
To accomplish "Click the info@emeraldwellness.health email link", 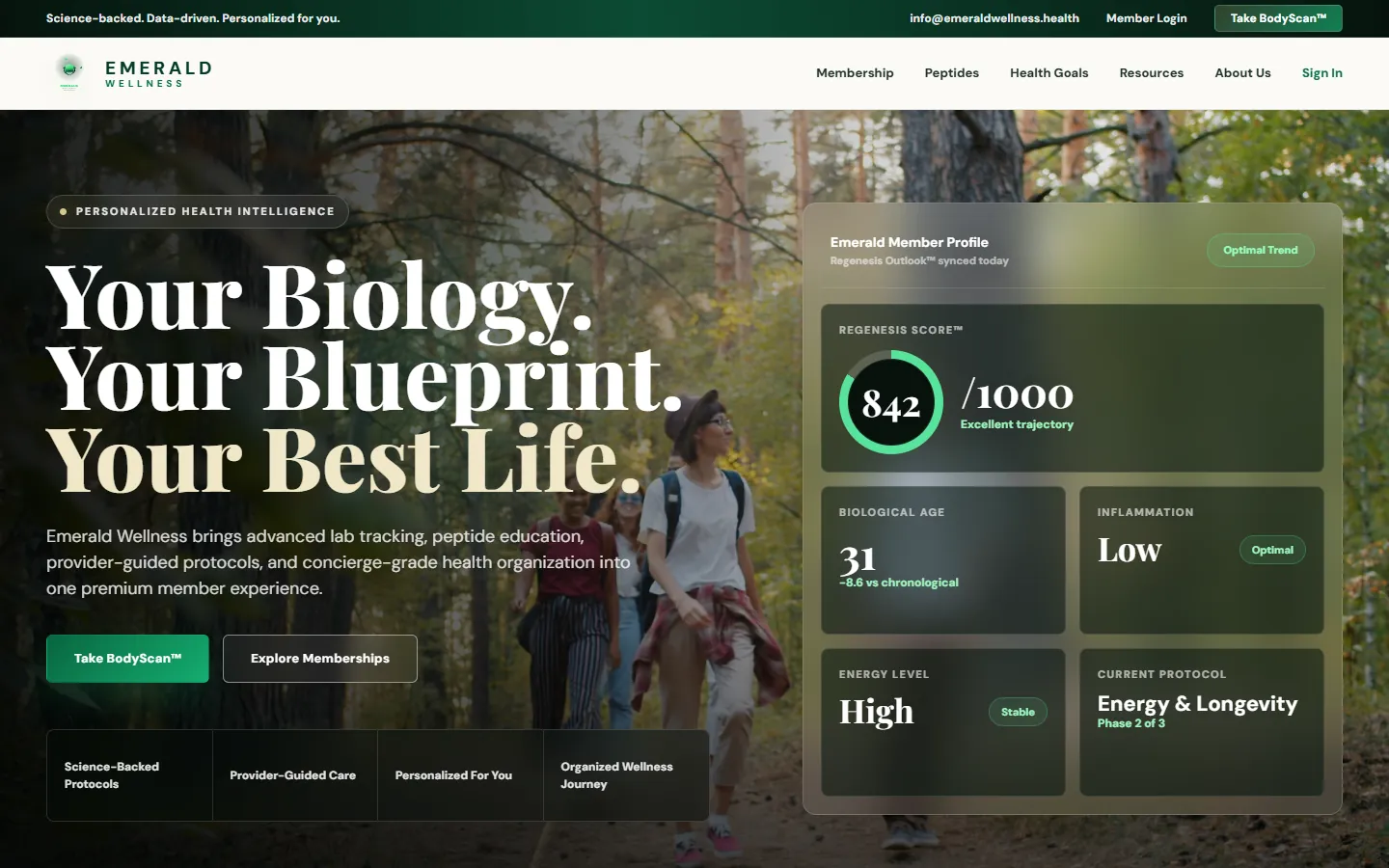I will pyautogui.click(x=994, y=18).
